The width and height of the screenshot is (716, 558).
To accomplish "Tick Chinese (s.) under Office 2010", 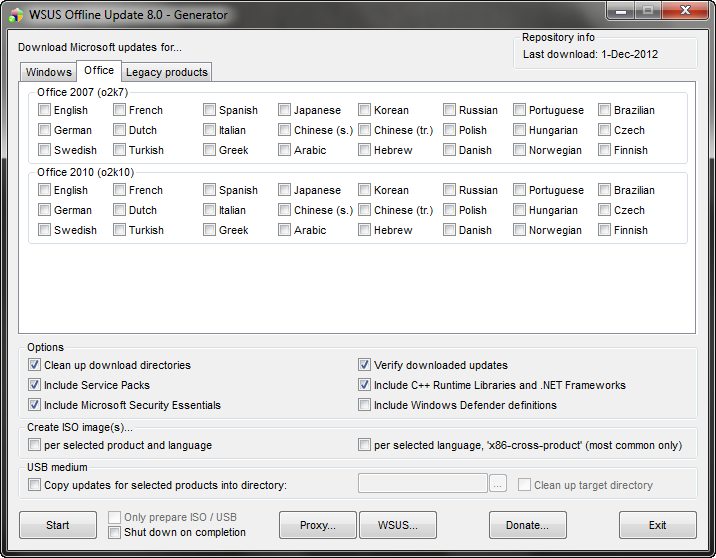I will coord(284,210).
